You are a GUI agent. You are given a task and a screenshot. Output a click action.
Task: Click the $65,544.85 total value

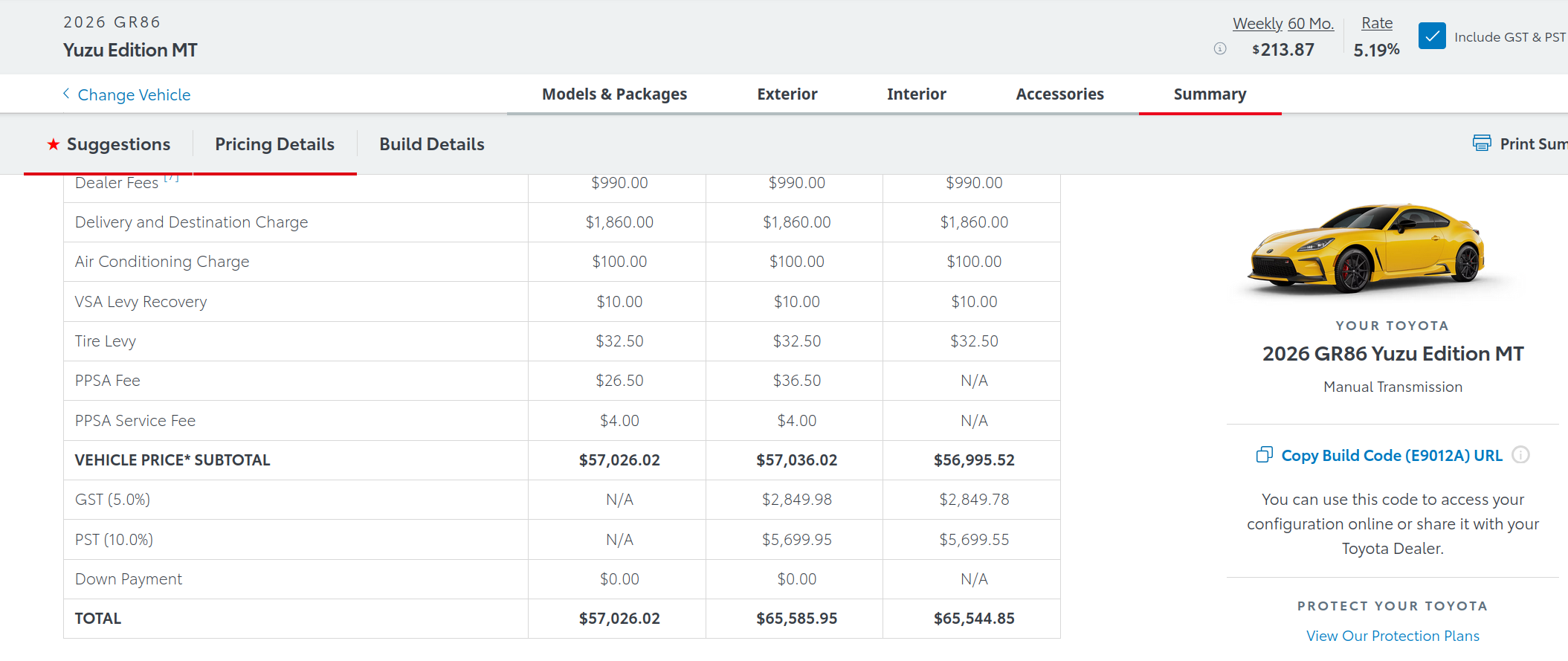(974, 619)
